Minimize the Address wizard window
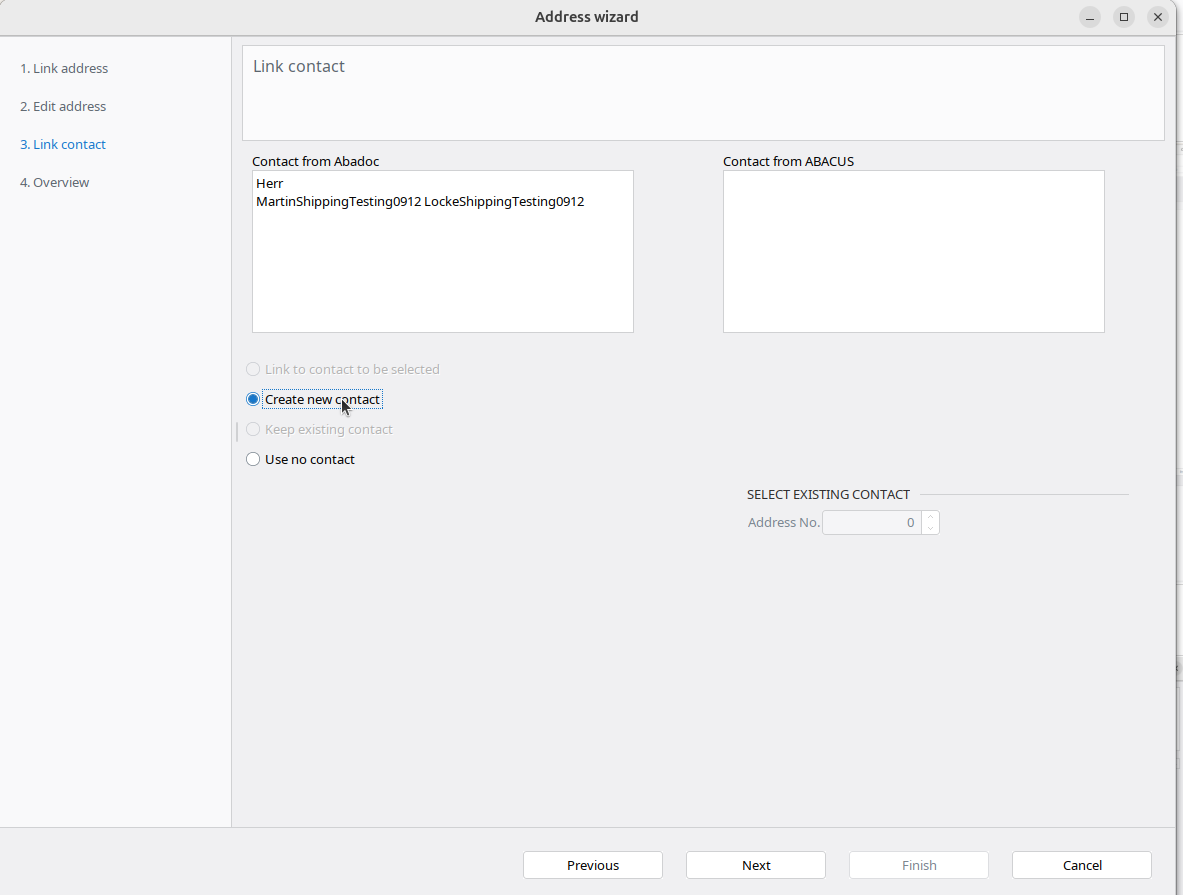Image resolution: width=1183 pixels, height=895 pixels. 1089,17
